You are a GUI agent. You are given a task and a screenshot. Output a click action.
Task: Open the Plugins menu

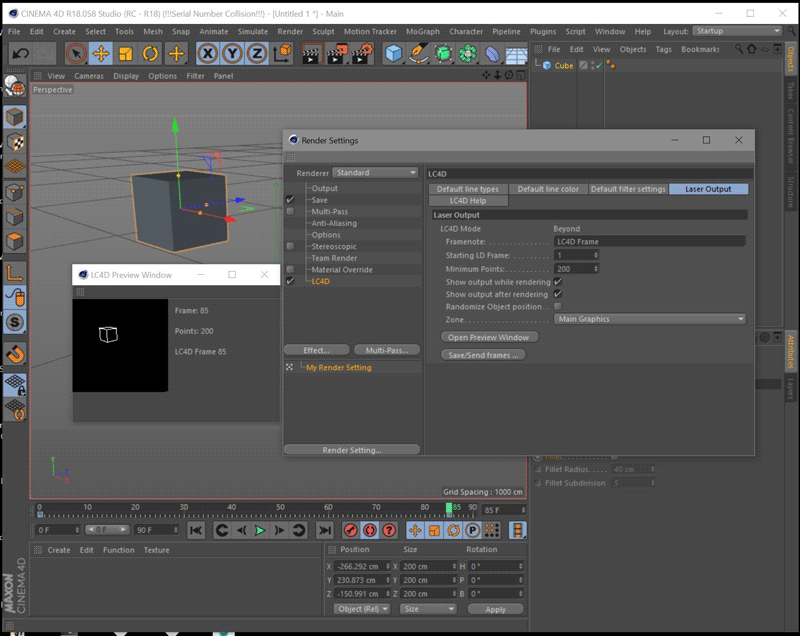click(x=543, y=32)
